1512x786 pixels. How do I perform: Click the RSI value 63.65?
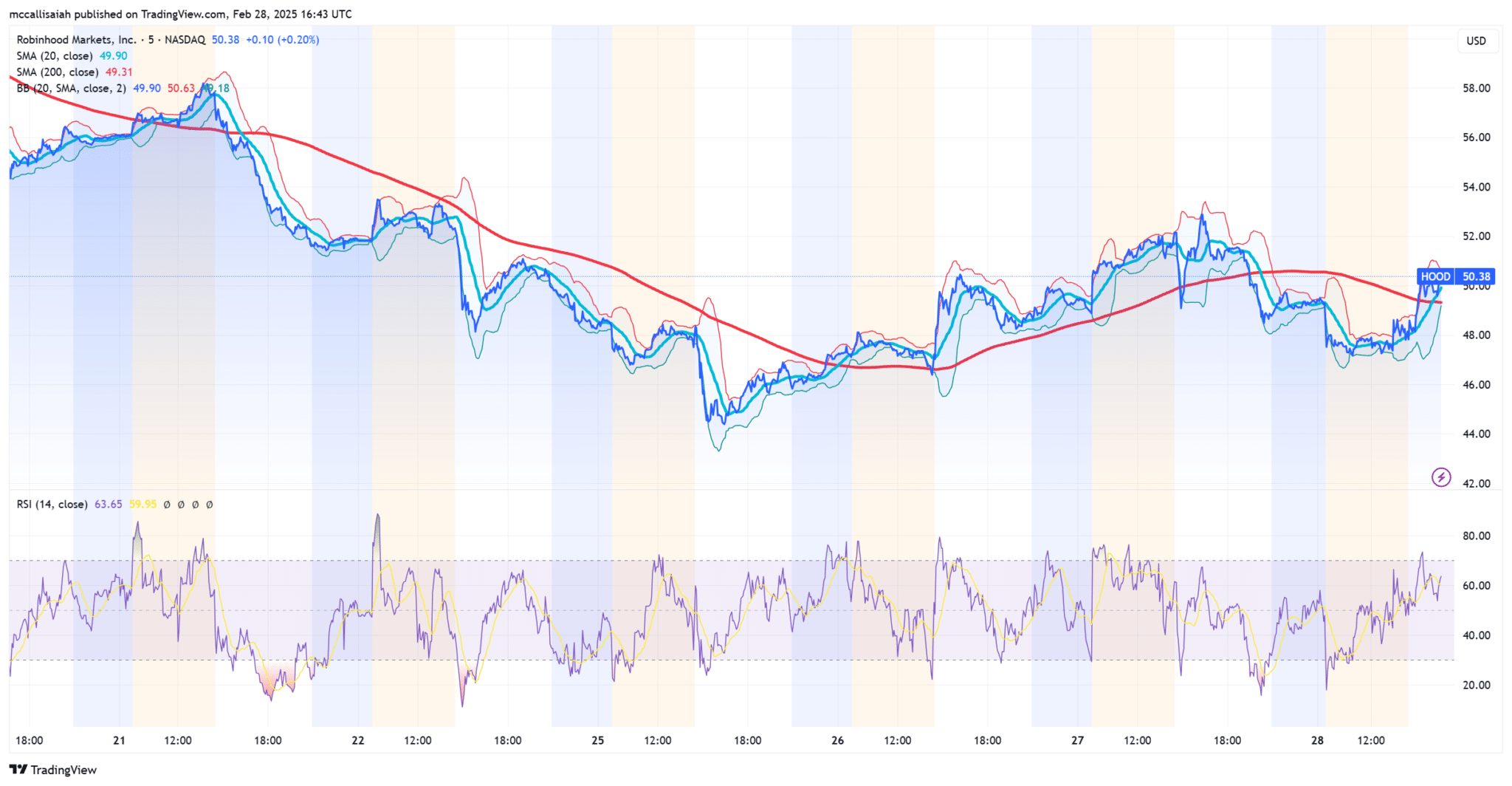tap(108, 505)
